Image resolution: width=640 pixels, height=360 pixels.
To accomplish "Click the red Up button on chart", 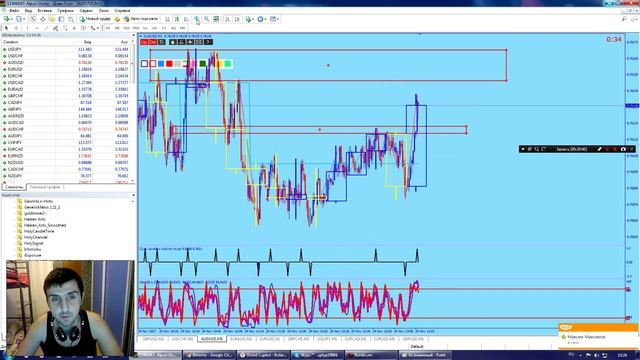I will (x=144, y=42).
